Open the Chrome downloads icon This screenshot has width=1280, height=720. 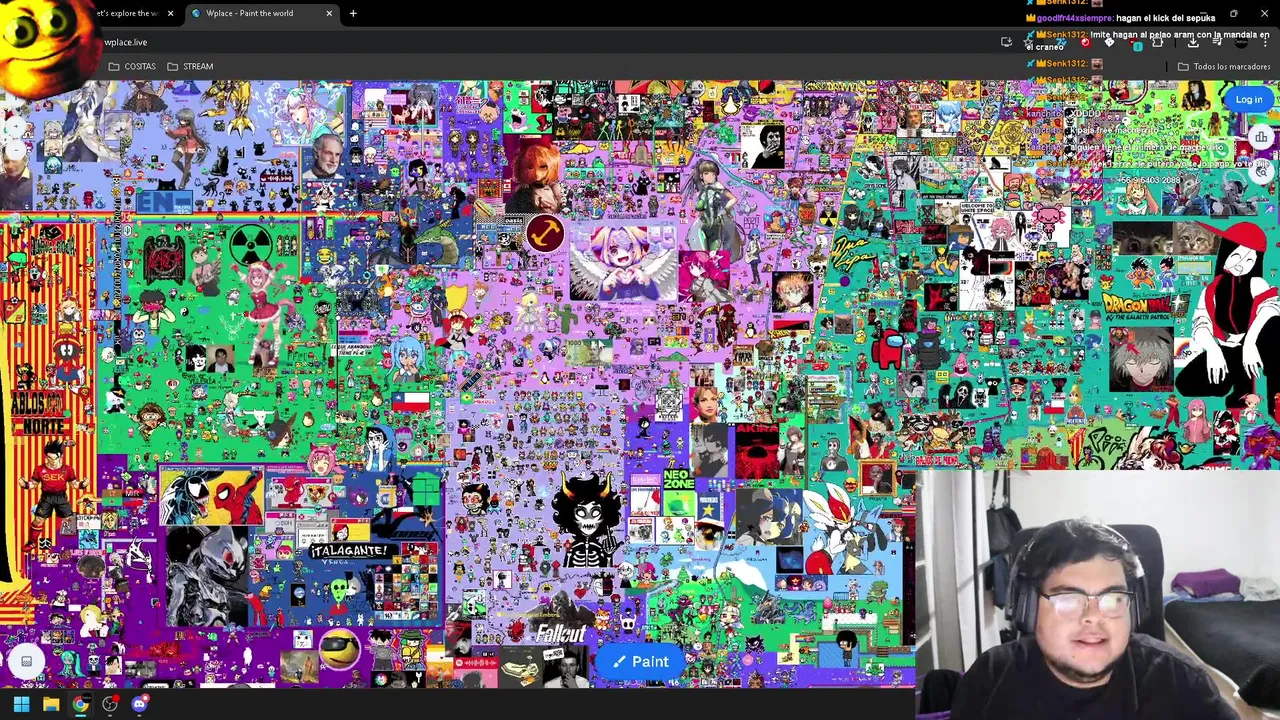(x=1193, y=42)
